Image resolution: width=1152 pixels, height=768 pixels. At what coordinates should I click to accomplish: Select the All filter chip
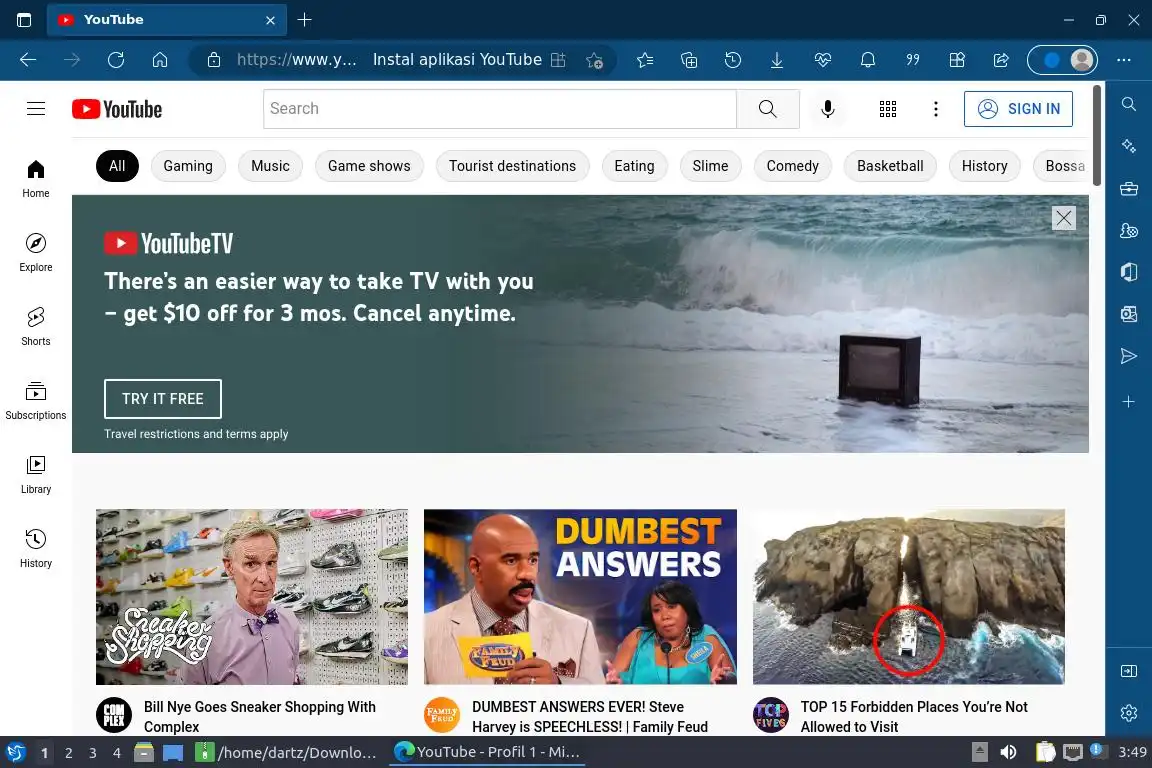(x=117, y=166)
